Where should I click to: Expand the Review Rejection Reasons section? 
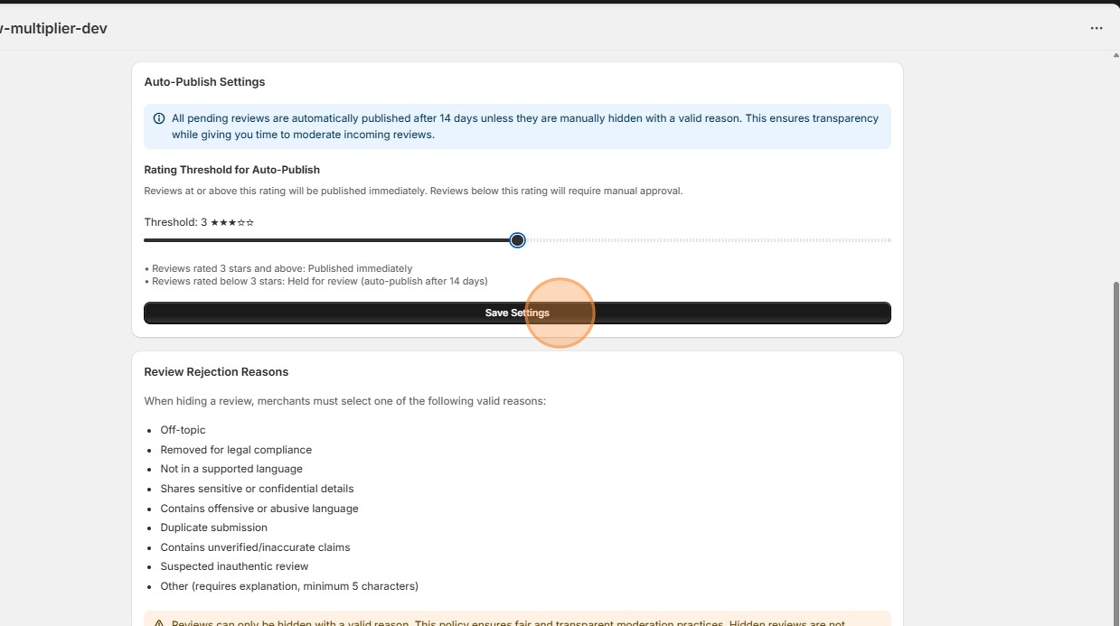[216, 371]
